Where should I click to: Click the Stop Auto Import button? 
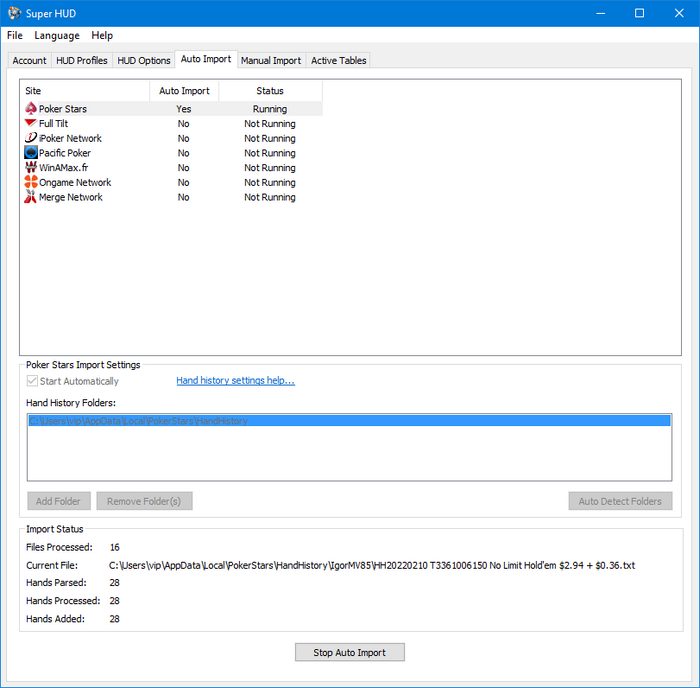pos(350,652)
